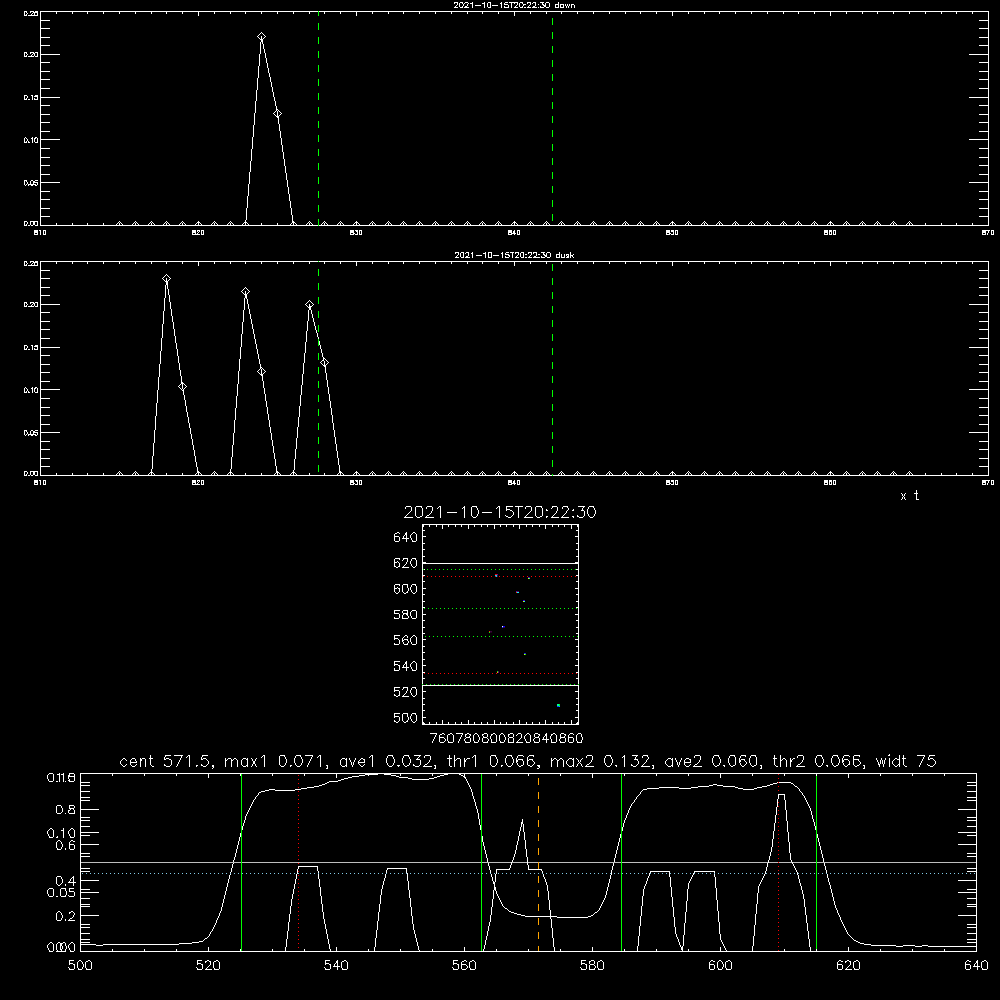Click the 540 label on bottom plot x-axis
The width and height of the screenshot is (1000, 1000).
pyautogui.click(x=336, y=966)
